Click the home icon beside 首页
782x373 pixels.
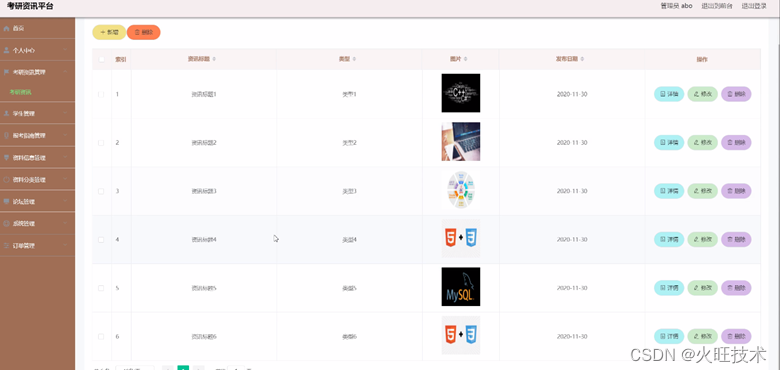click(6, 28)
